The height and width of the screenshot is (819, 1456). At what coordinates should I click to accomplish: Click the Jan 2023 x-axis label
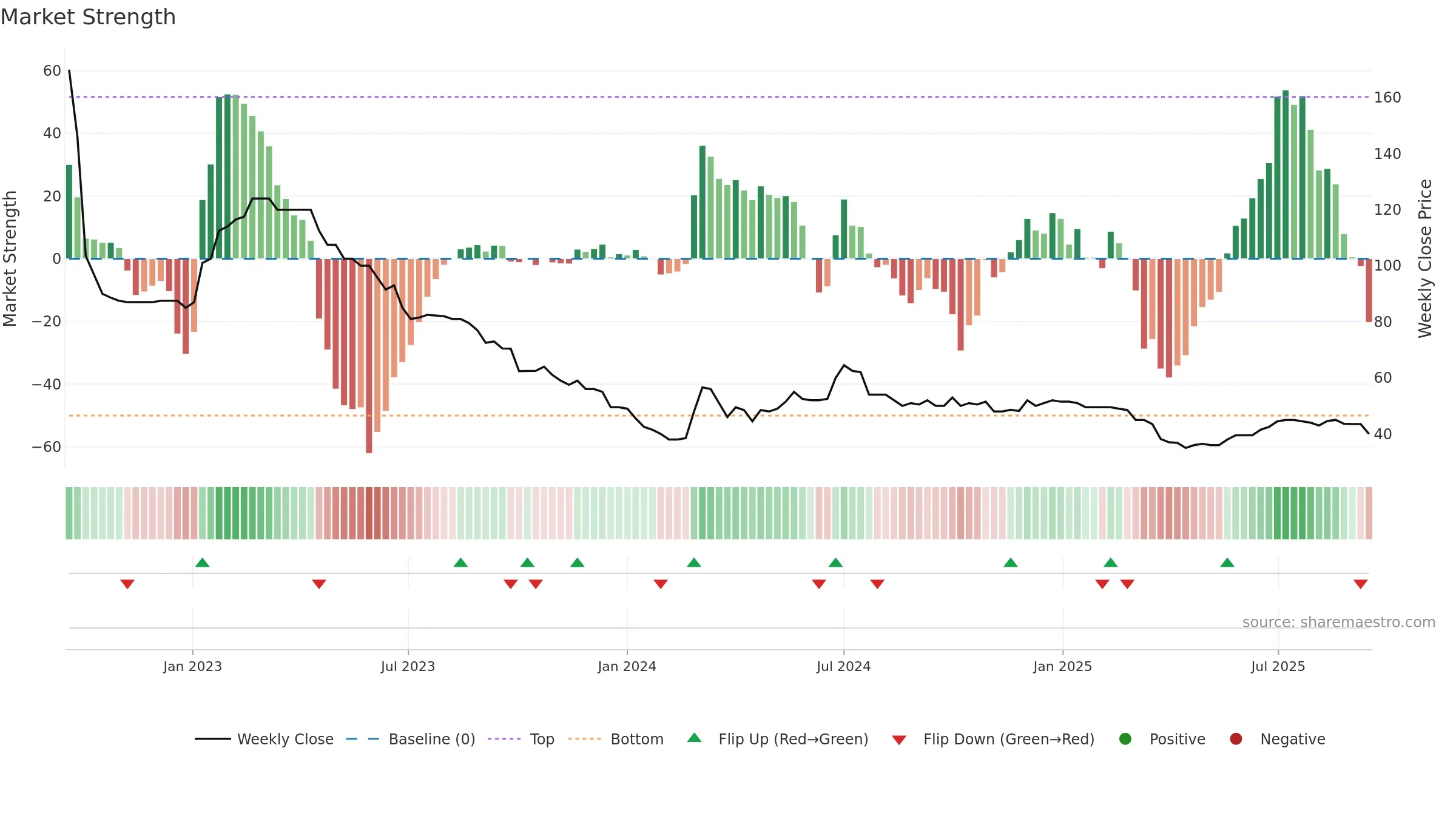[x=192, y=667]
